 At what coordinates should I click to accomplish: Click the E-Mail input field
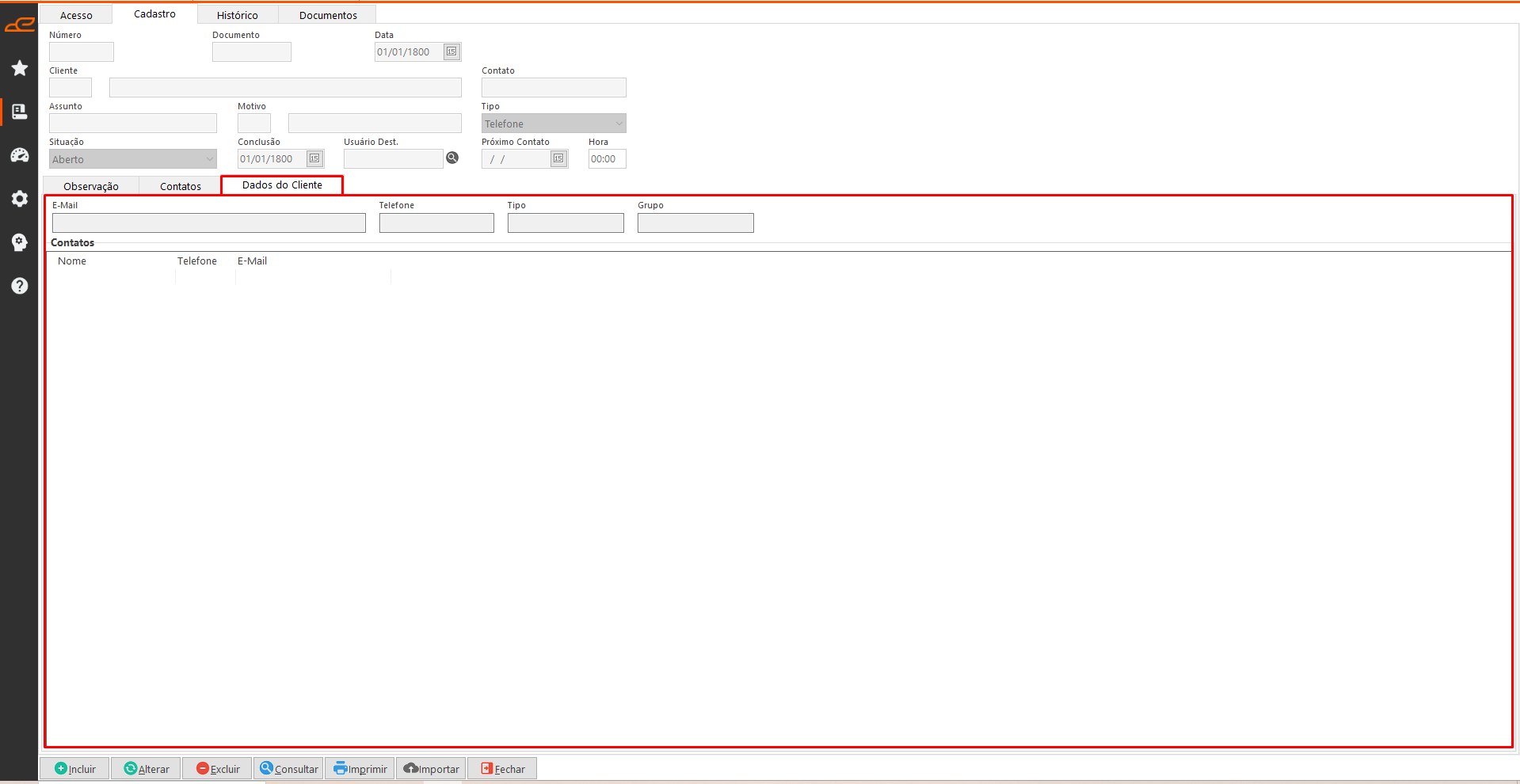tap(209, 223)
